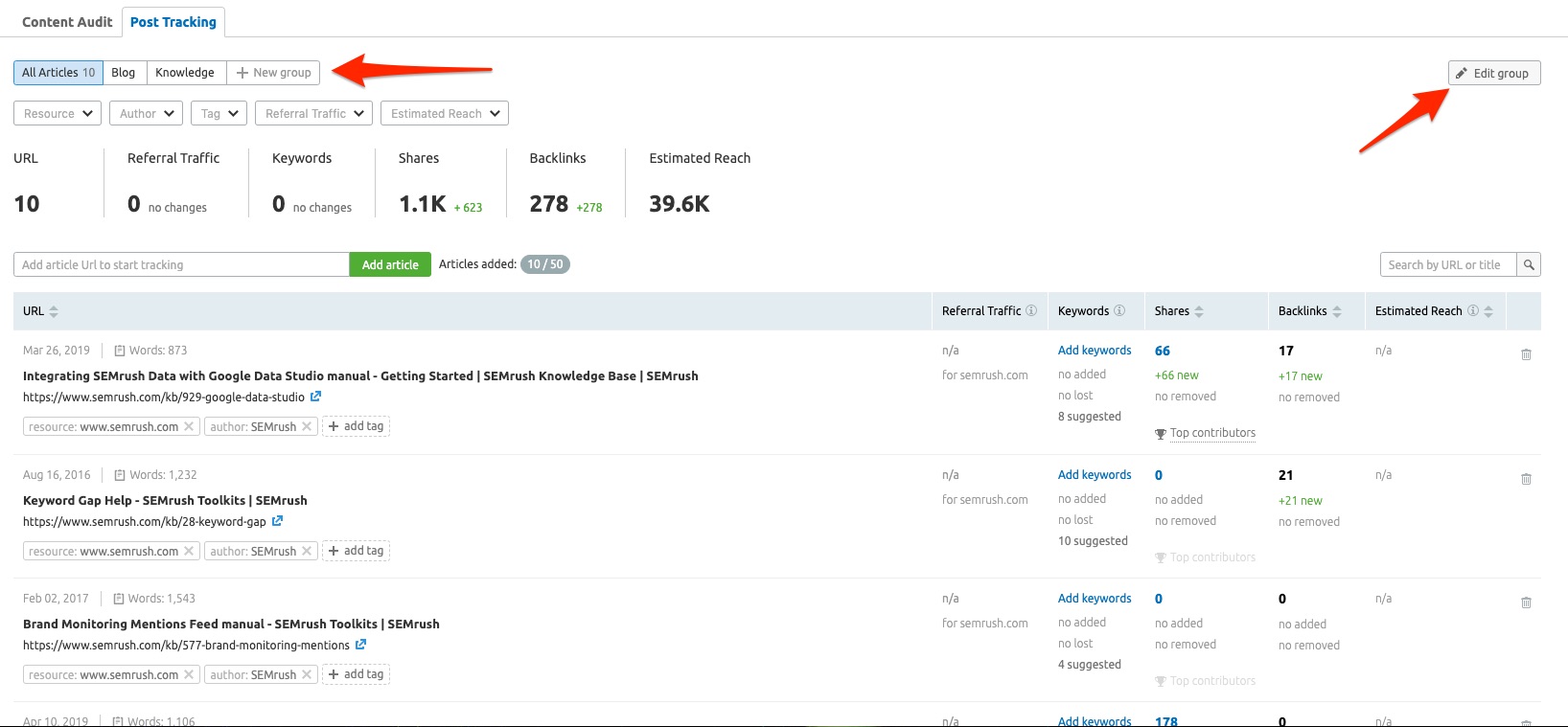Image resolution: width=1568 pixels, height=727 pixels.
Task: Click the Edit group button
Action: pyautogui.click(x=1494, y=73)
